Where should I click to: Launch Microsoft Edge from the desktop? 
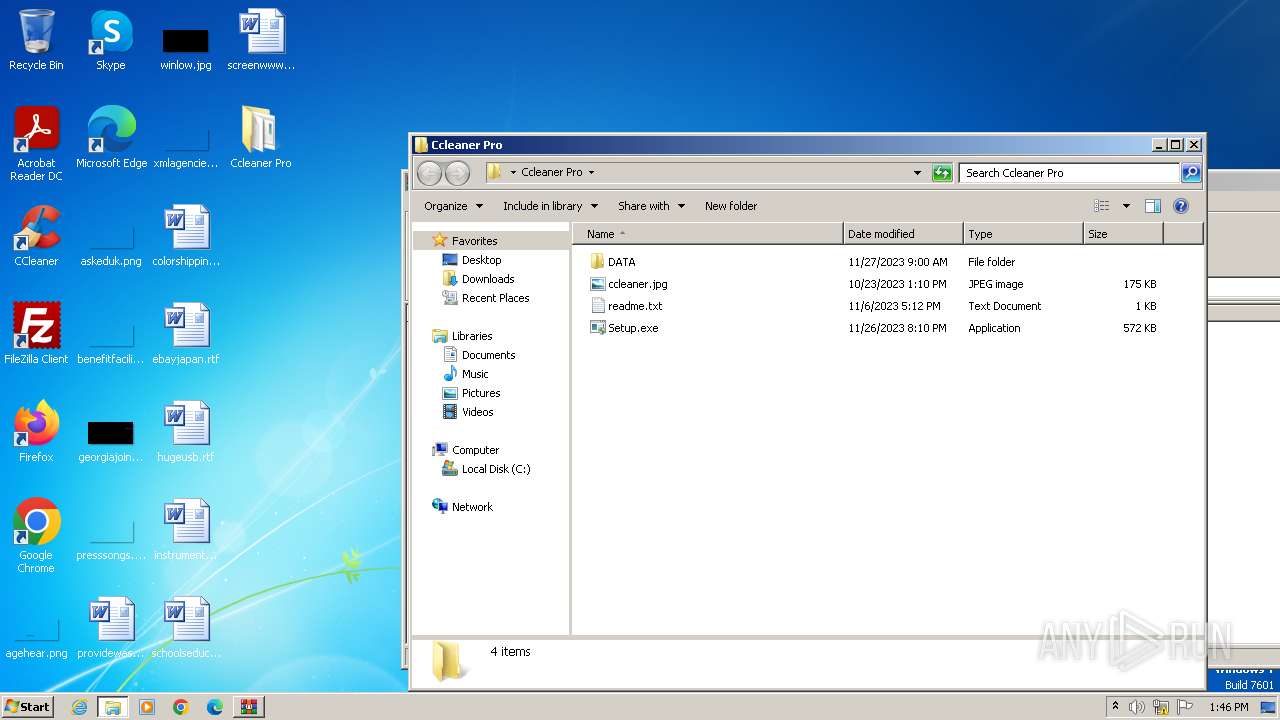tap(111, 138)
